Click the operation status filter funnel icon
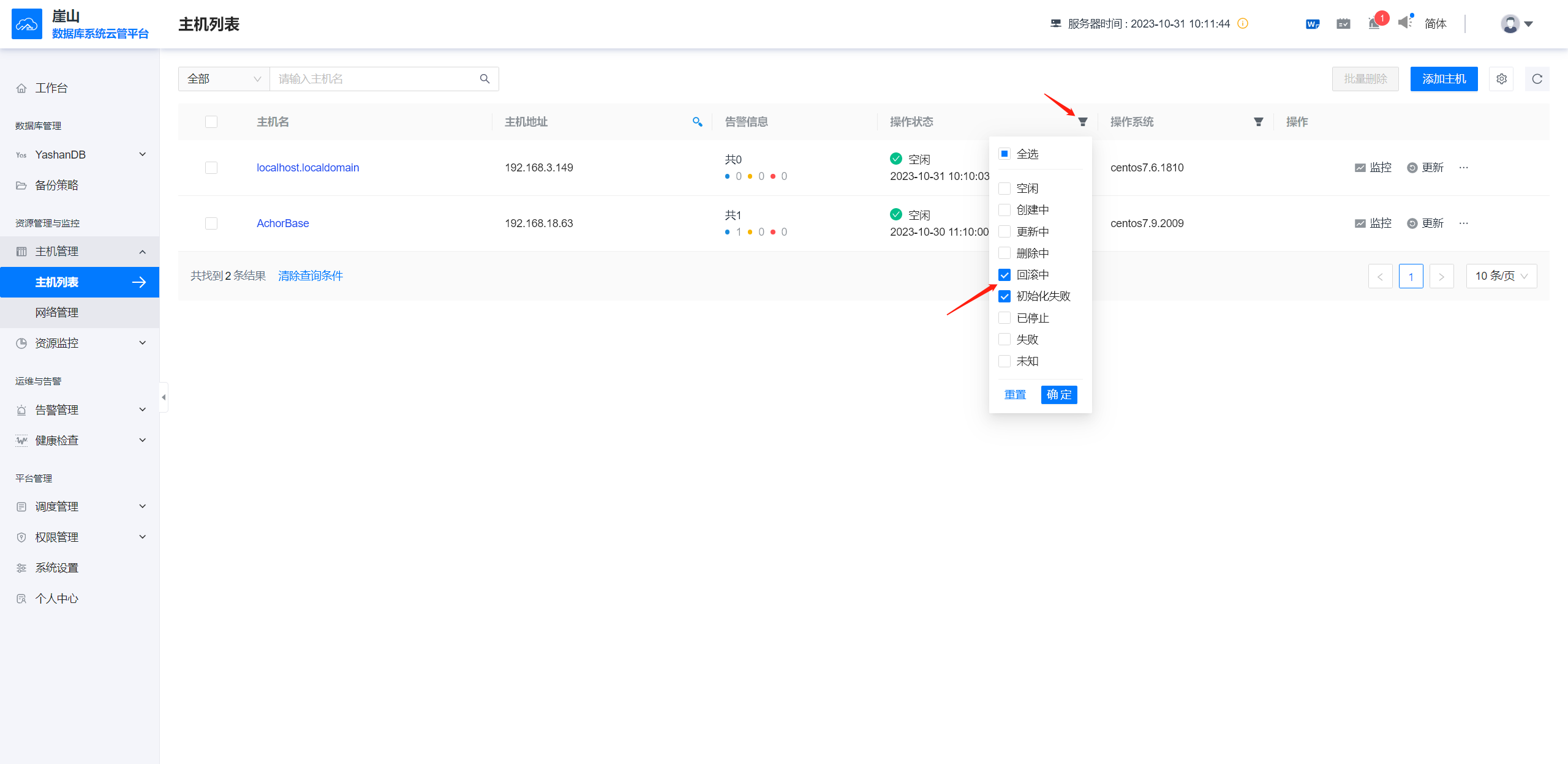The height and width of the screenshot is (764, 1568). click(x=1082, y=122)
